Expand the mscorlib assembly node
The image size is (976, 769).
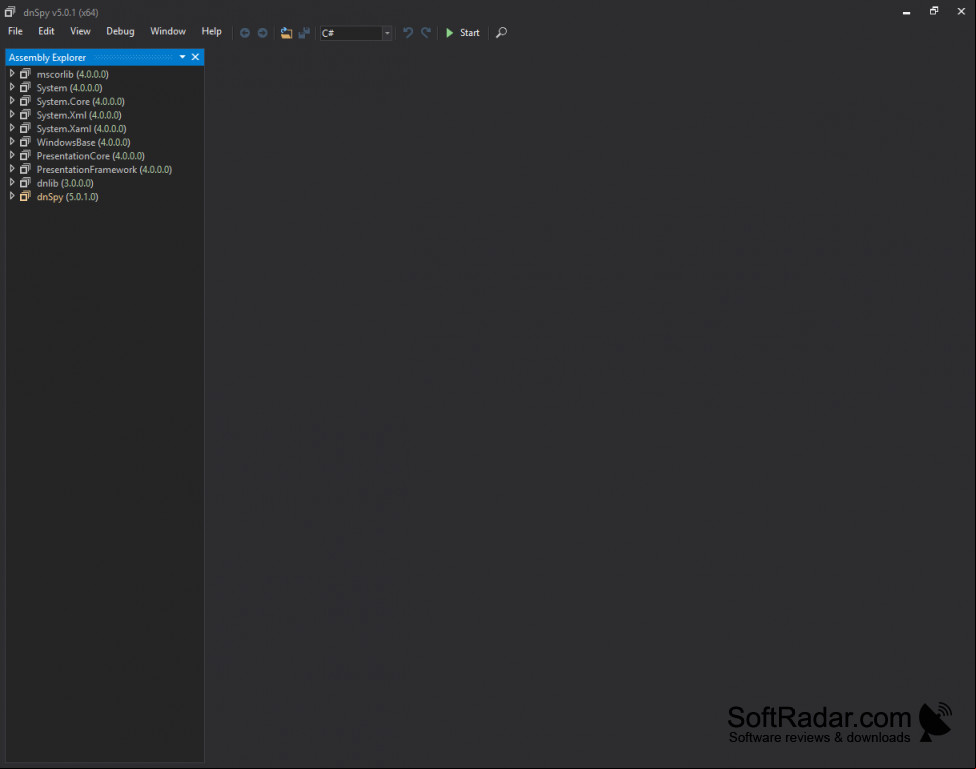click(12, 73)
